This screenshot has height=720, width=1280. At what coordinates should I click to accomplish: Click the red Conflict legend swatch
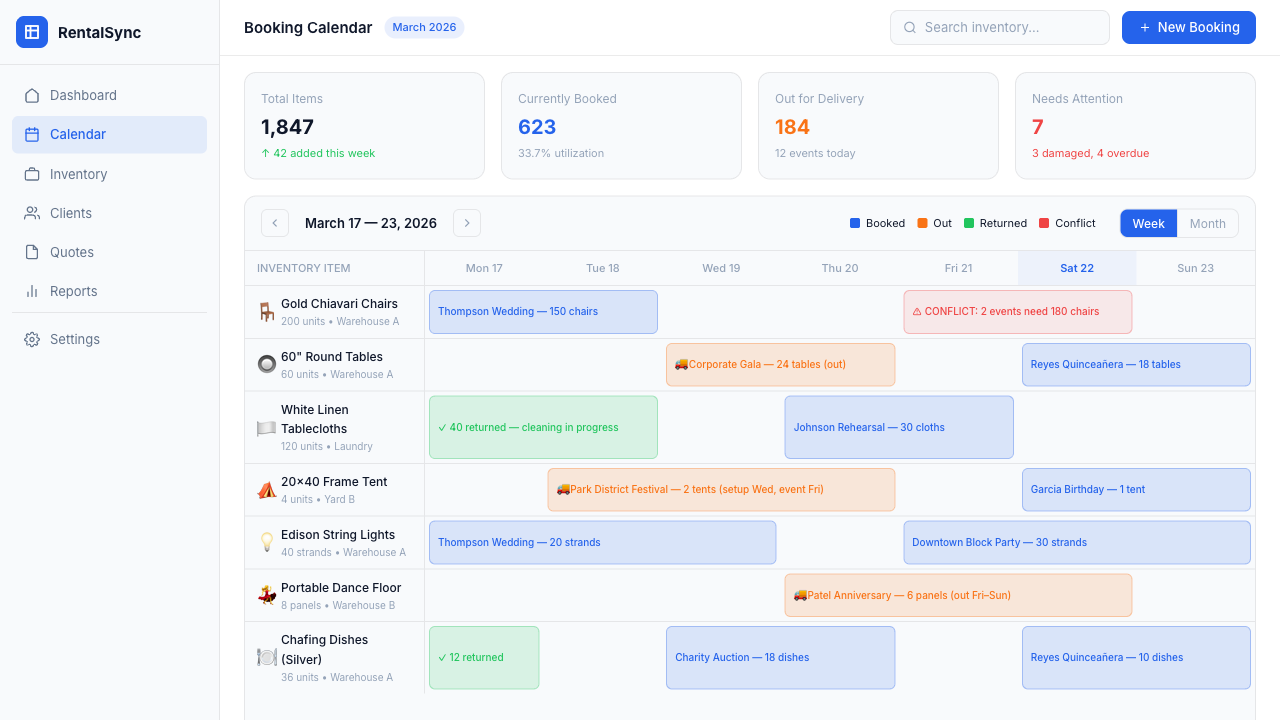[x=1044, y=223]
